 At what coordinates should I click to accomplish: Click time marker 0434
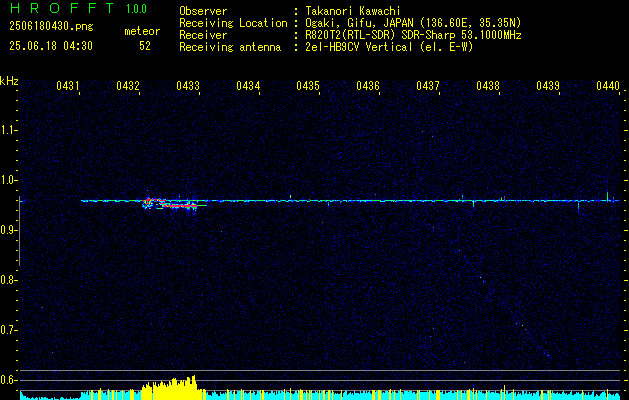(248, 86)
